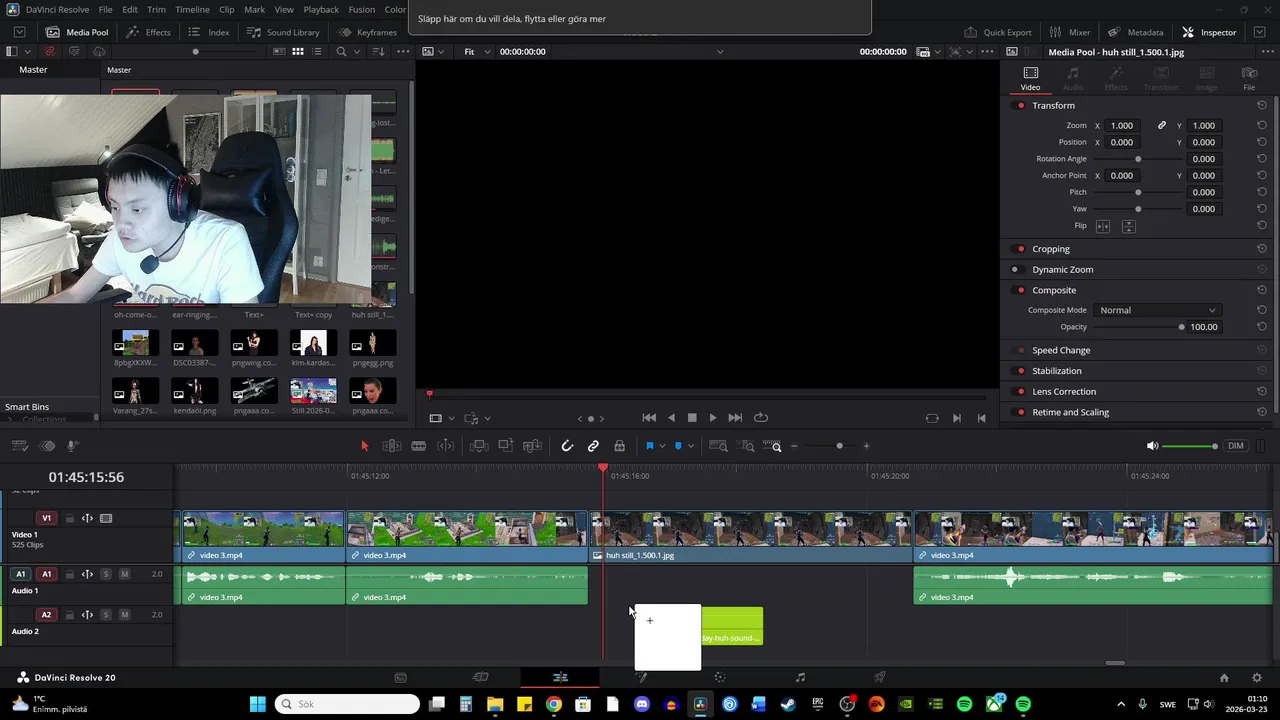Click the Overwrite Clip icon

pos(506,446)
